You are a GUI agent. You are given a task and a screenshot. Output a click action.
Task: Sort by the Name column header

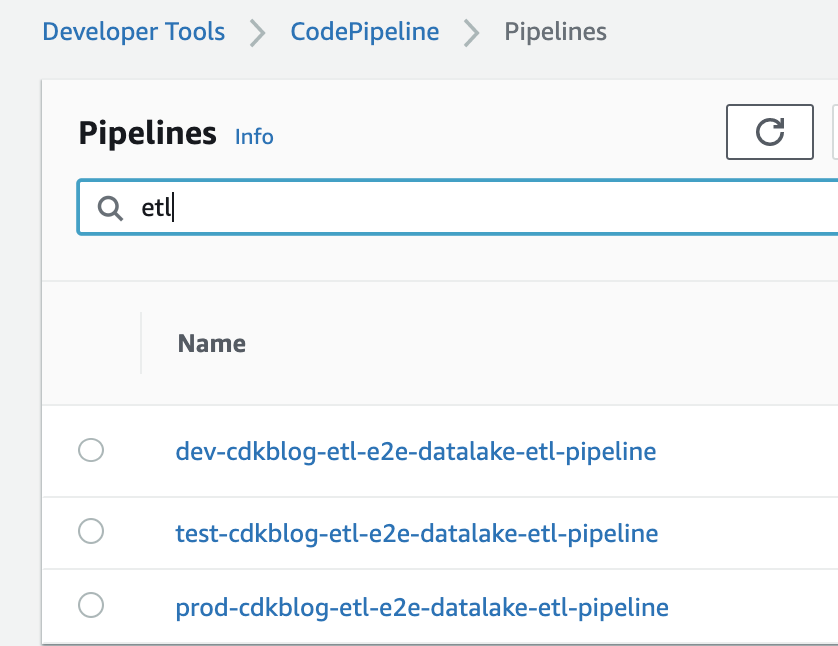pos(211,343)
